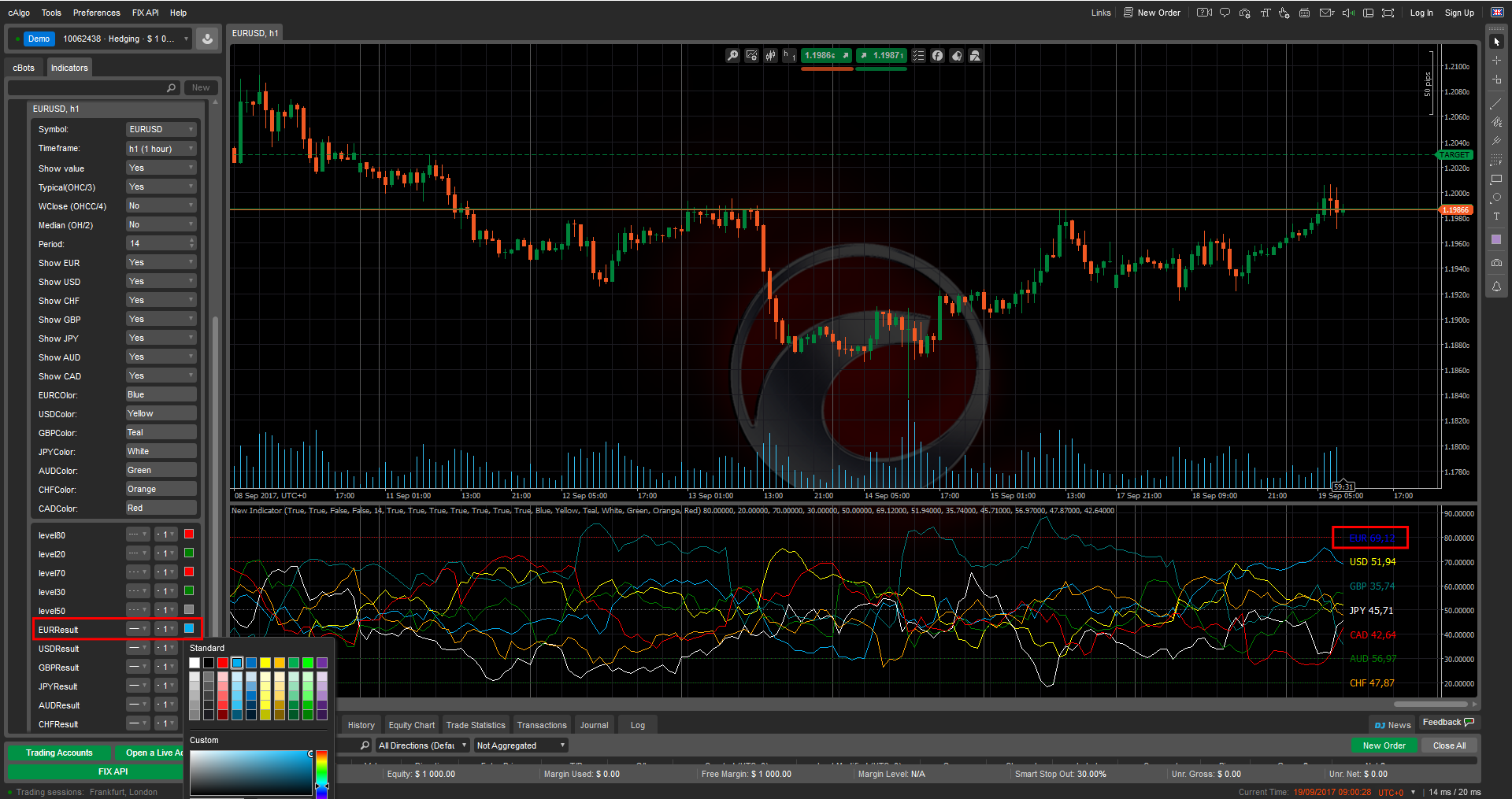Viewport: 1512px width, 799px height.
Task: Open the Tools menu
Action: [x=51, y=13]
